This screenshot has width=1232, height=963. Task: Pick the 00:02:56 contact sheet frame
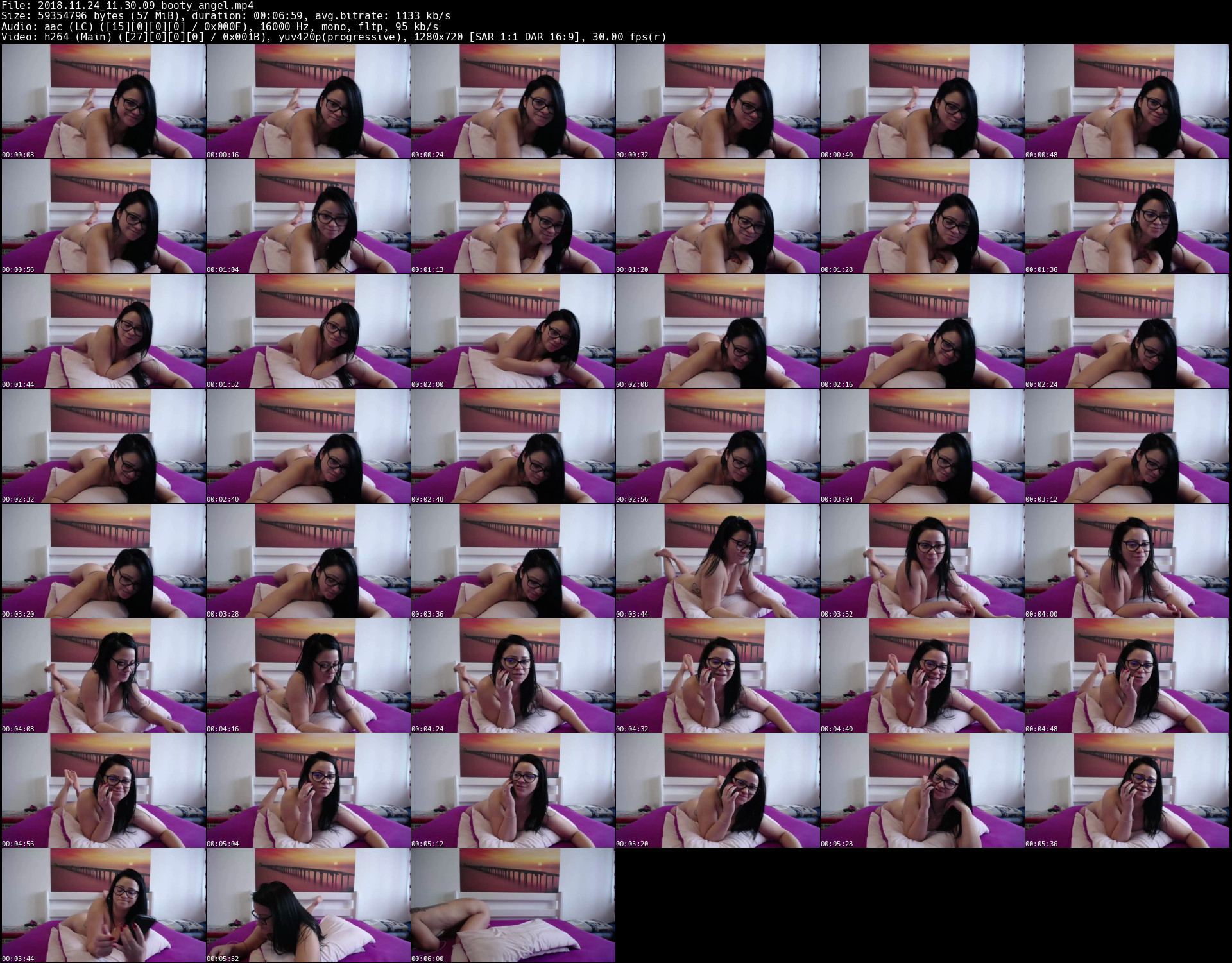pyautogui.click(x=717, y=446)
